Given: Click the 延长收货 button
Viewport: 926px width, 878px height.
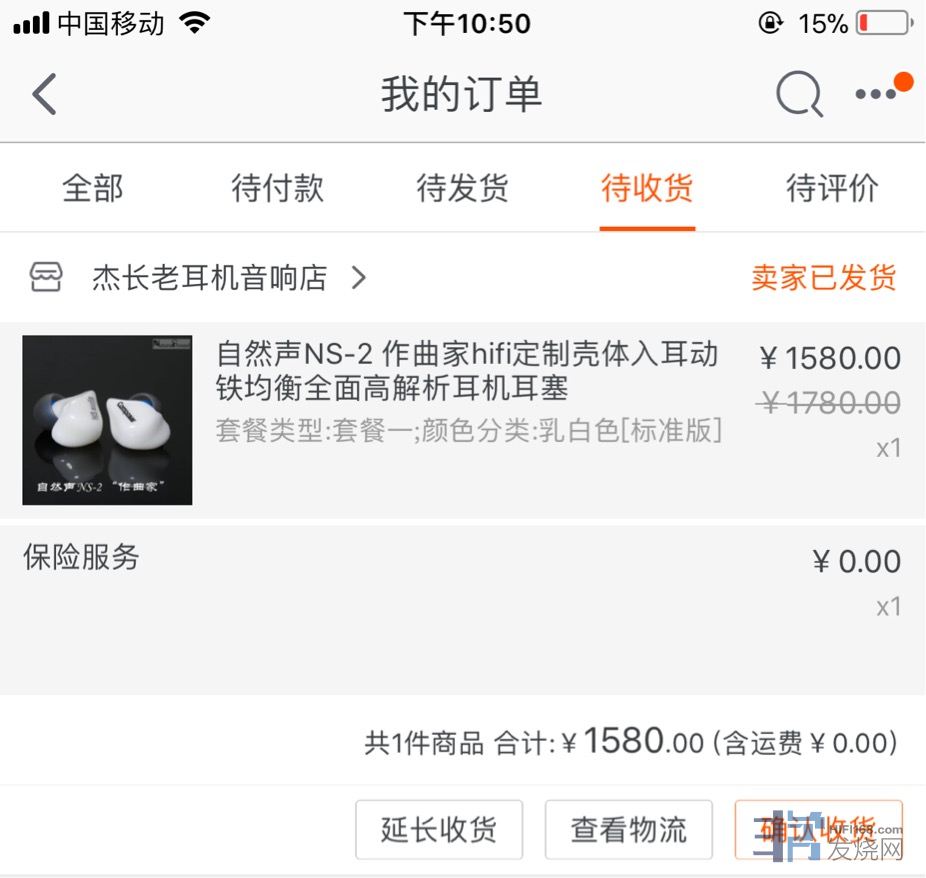Looking at the screenshot, I should 439,830.
